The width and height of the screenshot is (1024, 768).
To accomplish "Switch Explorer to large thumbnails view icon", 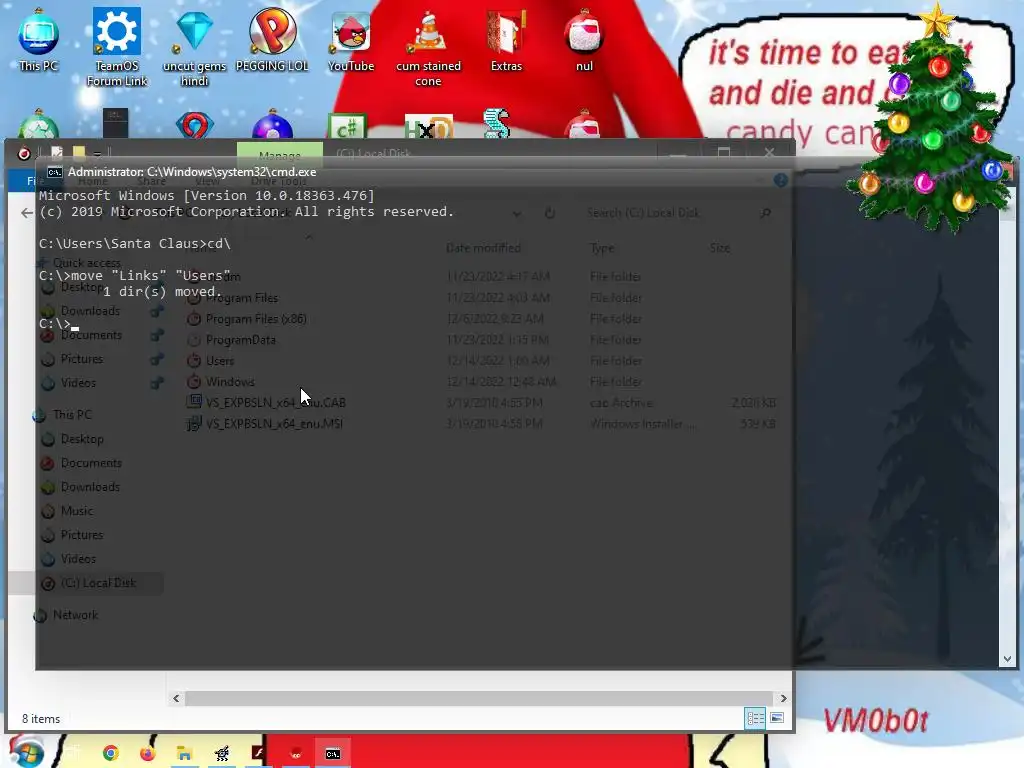I will [x=777, y=718].
